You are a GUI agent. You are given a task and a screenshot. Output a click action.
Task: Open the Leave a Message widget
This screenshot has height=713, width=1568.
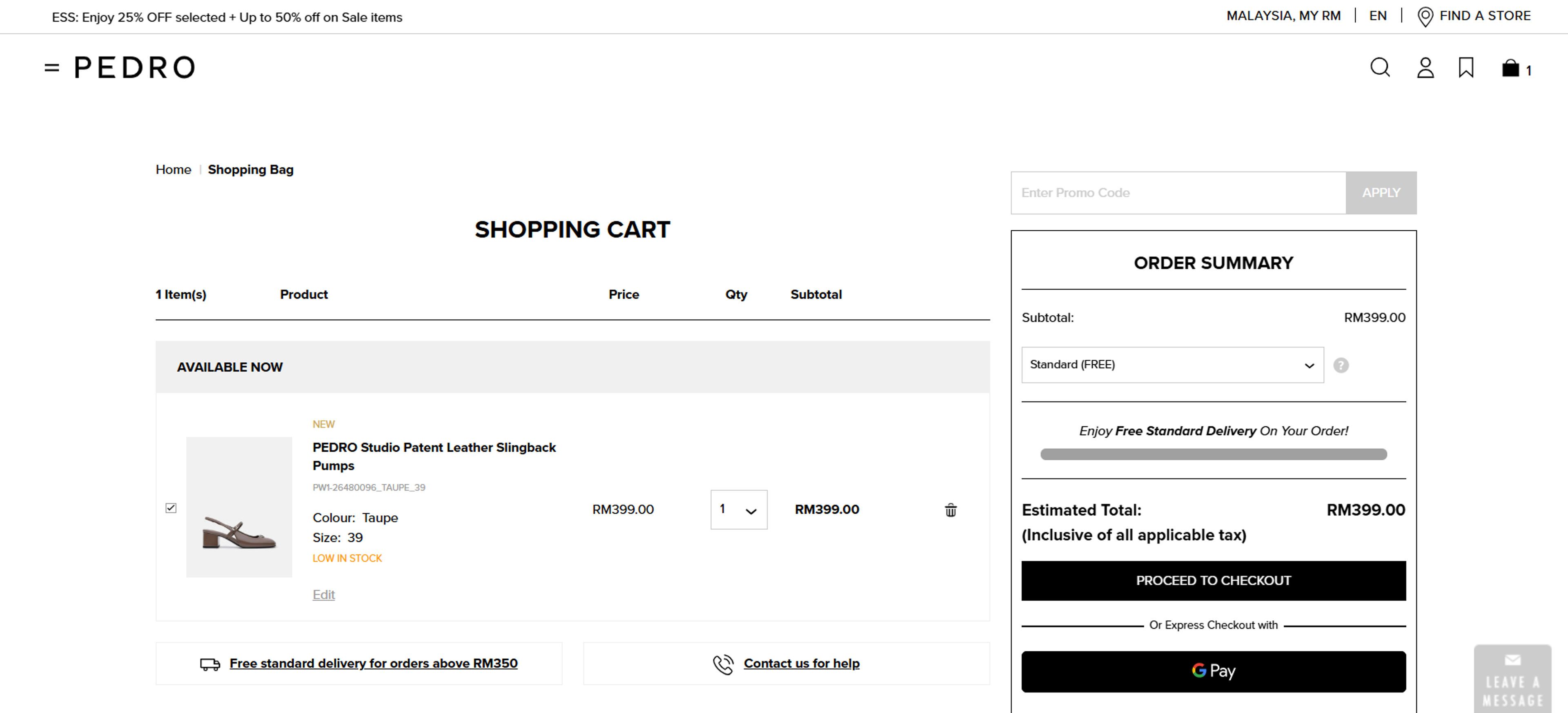[1512, 679]
